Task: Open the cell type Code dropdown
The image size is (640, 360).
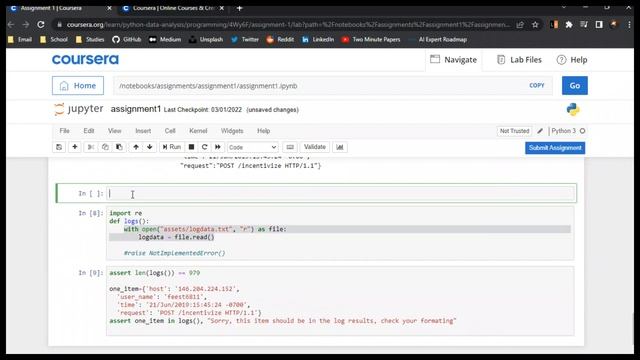Action: 253,147
